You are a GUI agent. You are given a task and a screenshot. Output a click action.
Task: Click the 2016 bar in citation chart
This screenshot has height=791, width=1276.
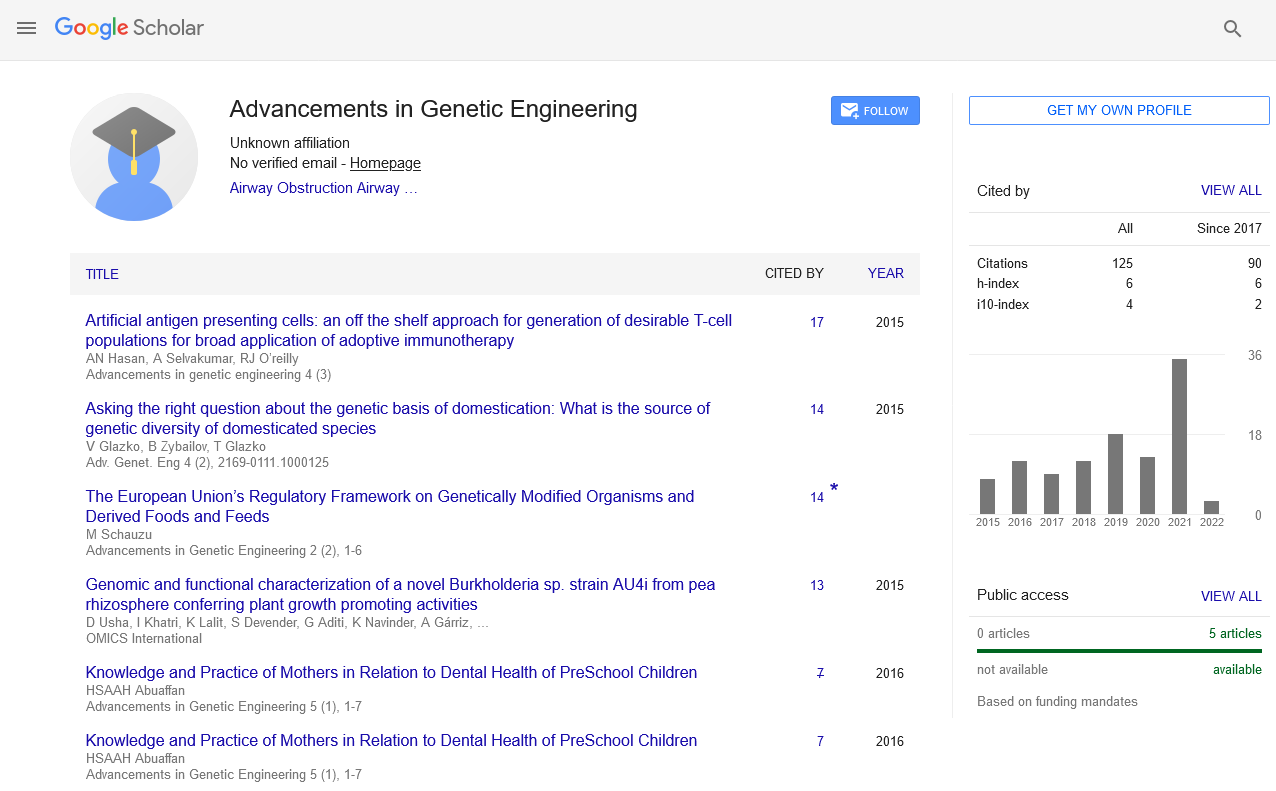click(x=1020, y=487)
